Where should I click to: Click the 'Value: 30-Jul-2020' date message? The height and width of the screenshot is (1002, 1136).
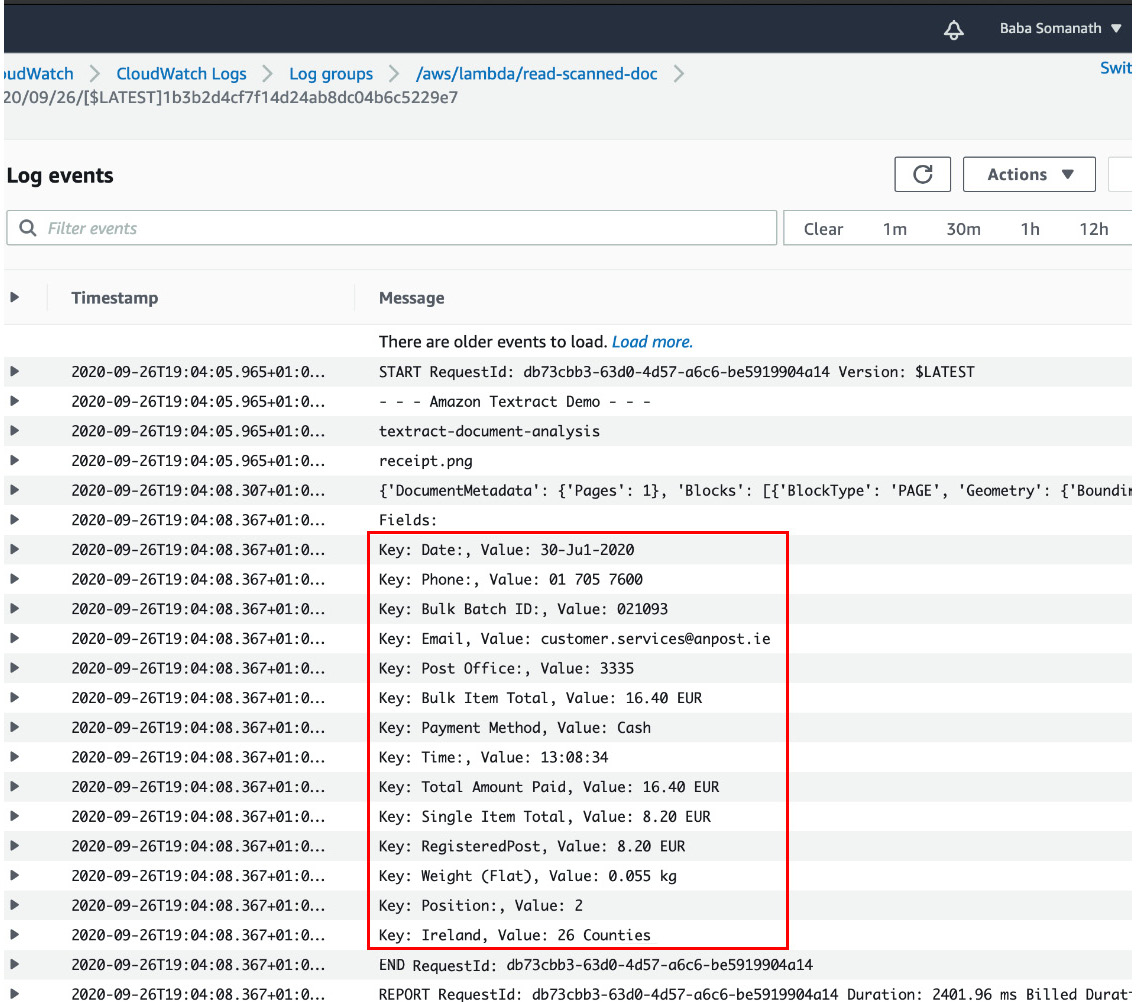click(x=506, y=550)
